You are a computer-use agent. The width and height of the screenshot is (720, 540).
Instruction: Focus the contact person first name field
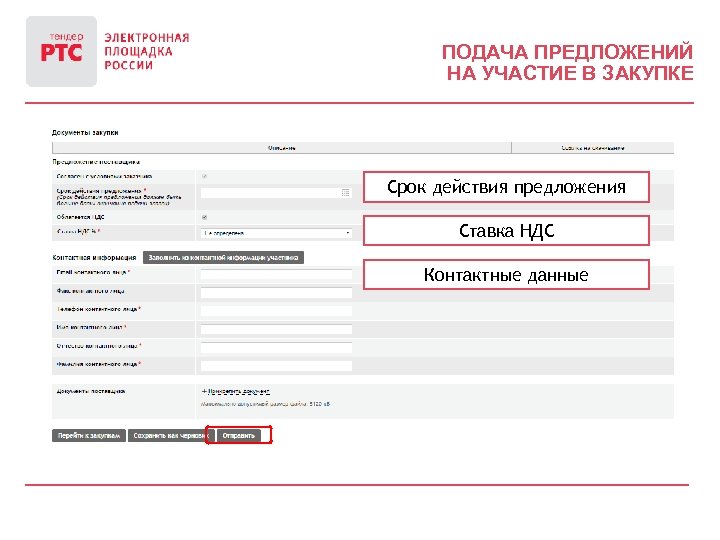coord(276,329)
